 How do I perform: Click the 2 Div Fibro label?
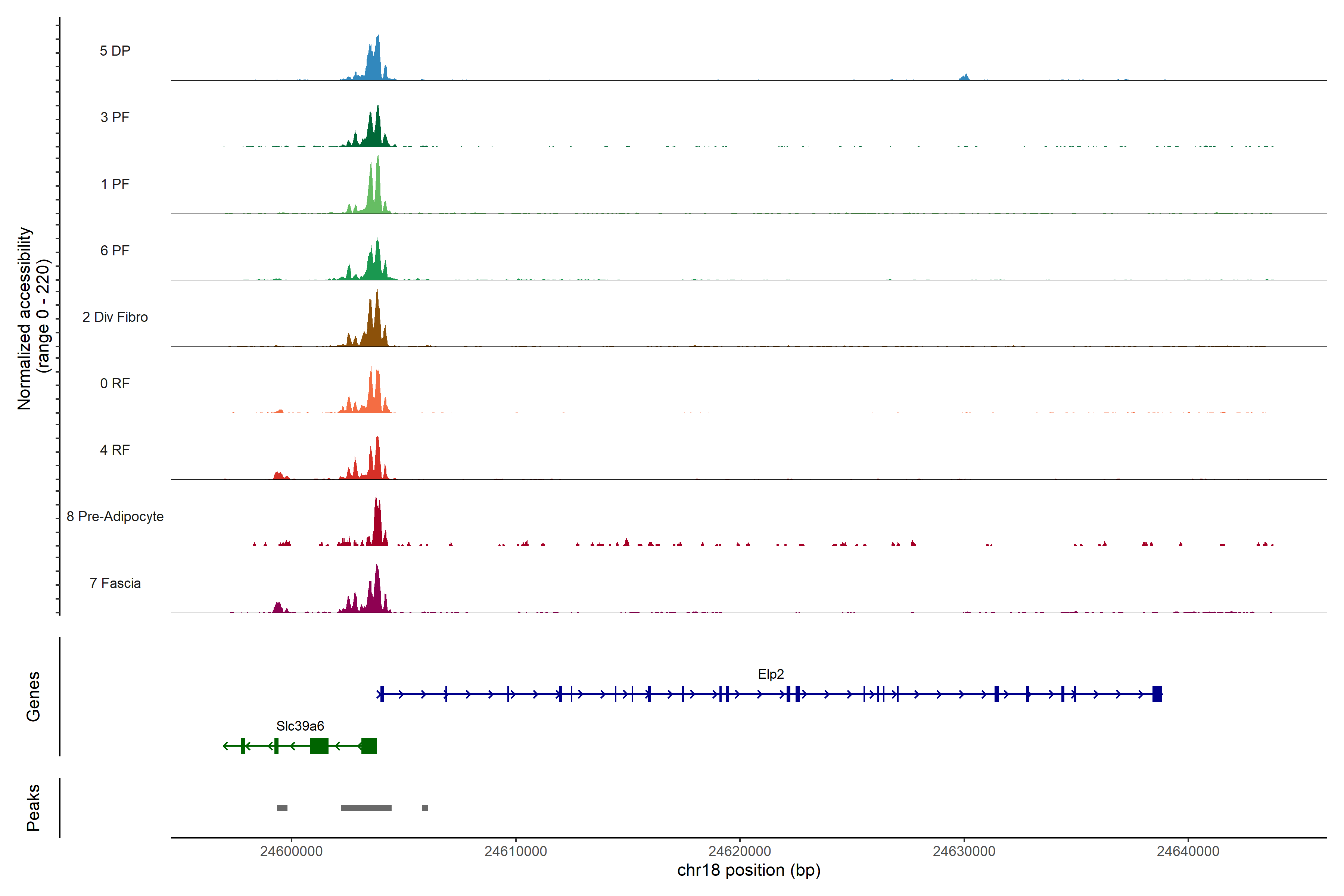[x=115, y=317]
